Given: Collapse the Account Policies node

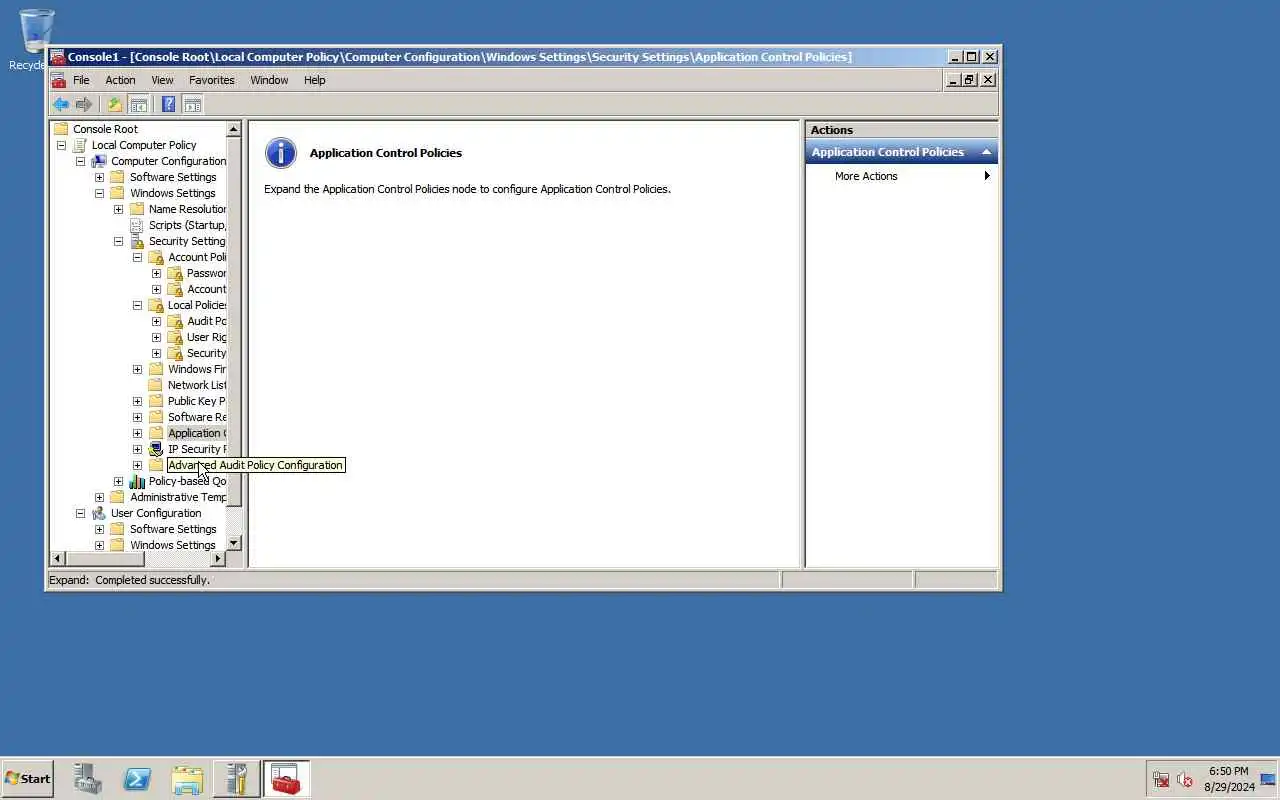Looking at the screenshot, I should [137, 257].
